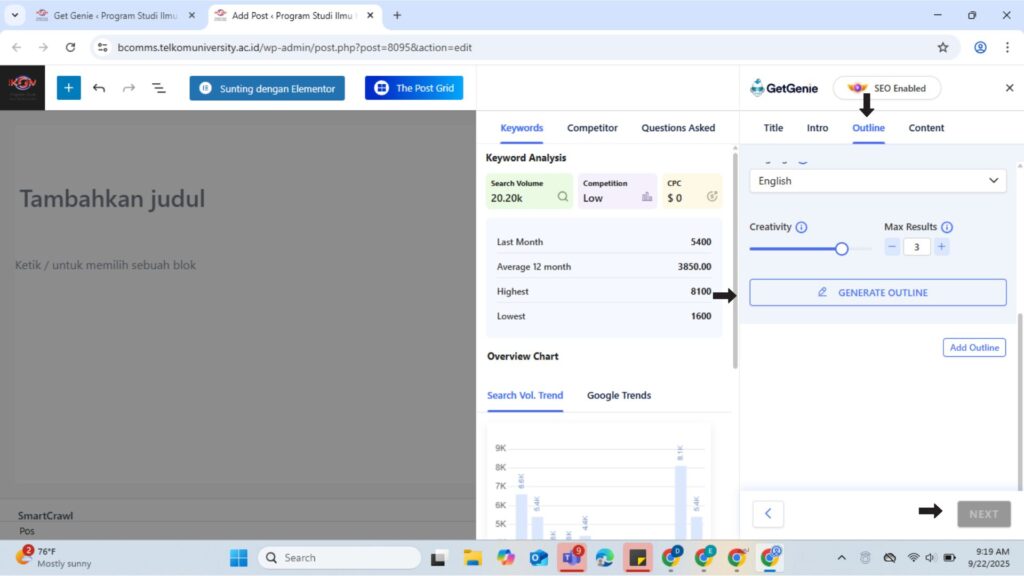Open the Chrome profile icon
The width and height of the screenshot is (1024, 576).
click(980, 47)
